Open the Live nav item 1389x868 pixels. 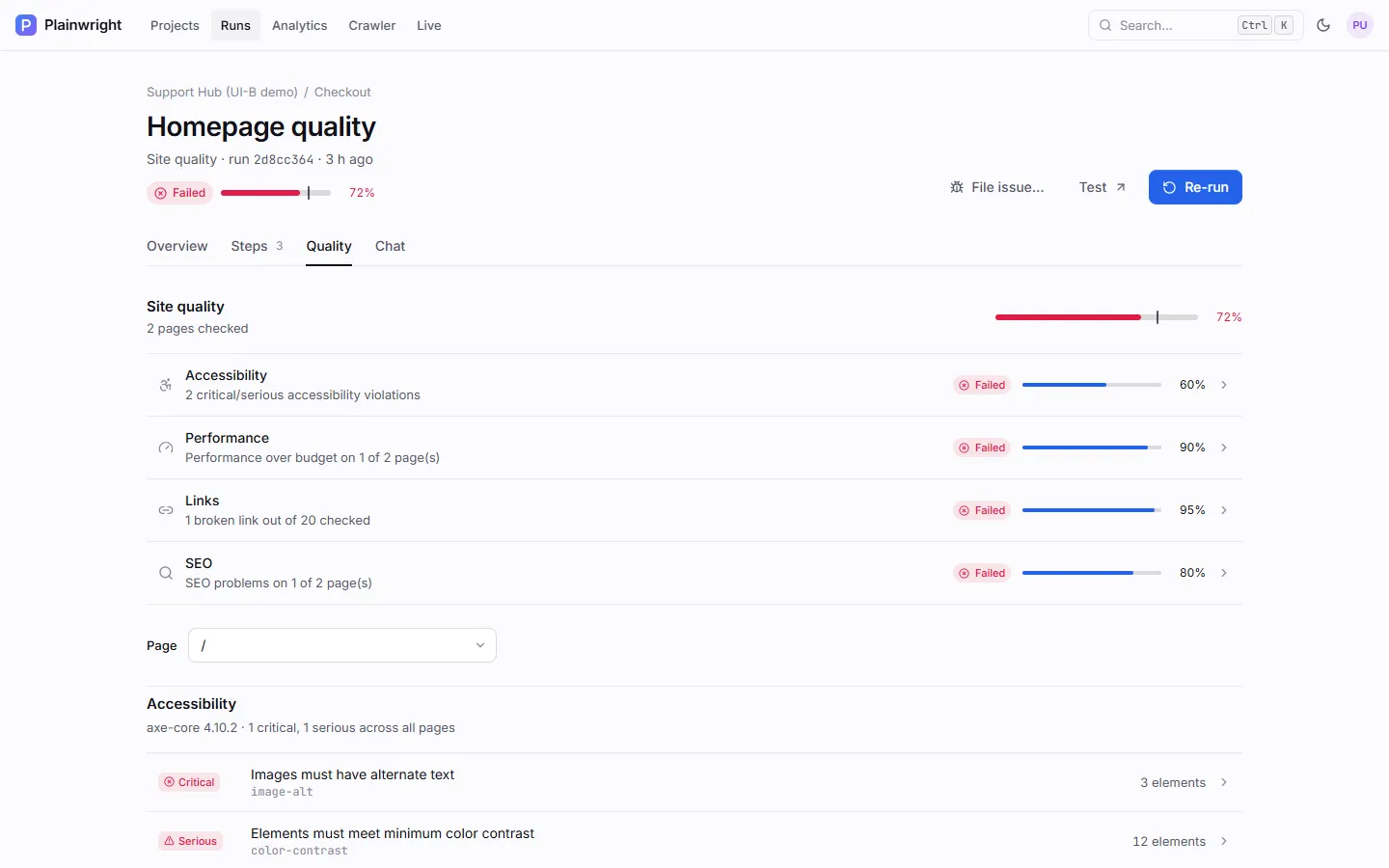click(429, 25)
